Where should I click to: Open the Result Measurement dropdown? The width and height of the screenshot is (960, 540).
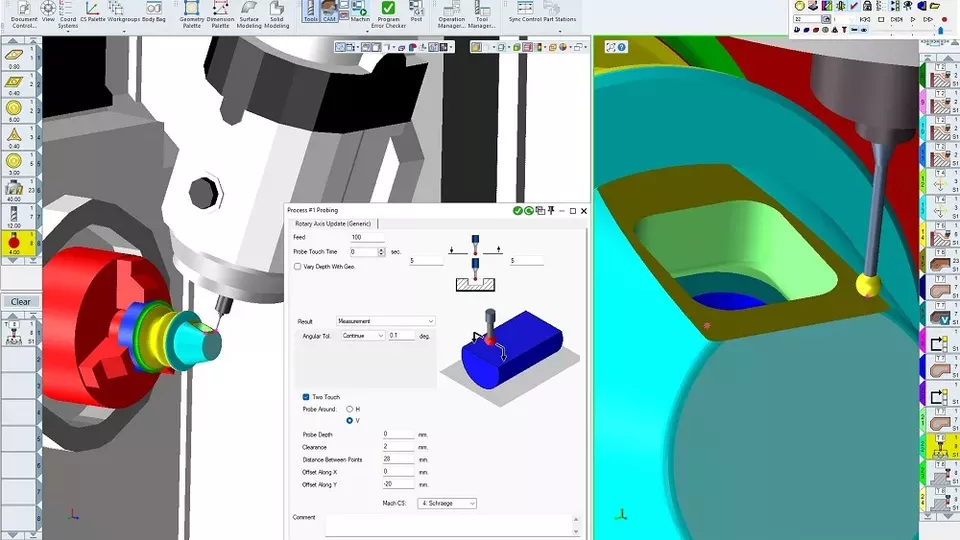tap(385, 321)
